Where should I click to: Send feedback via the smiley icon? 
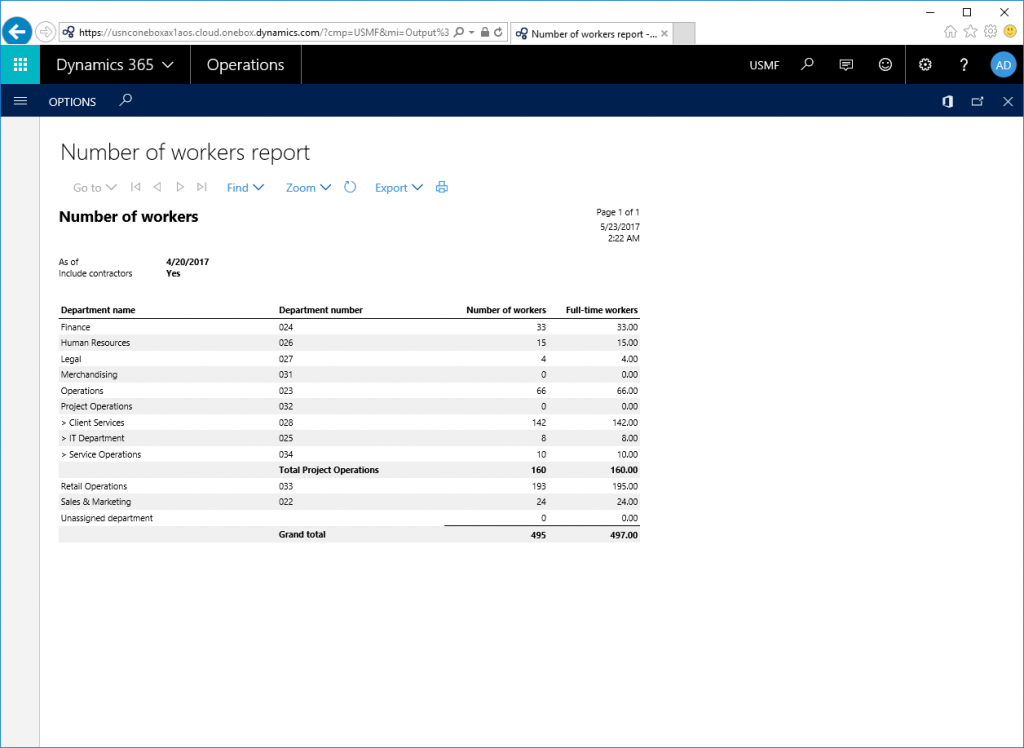[885, 64]
